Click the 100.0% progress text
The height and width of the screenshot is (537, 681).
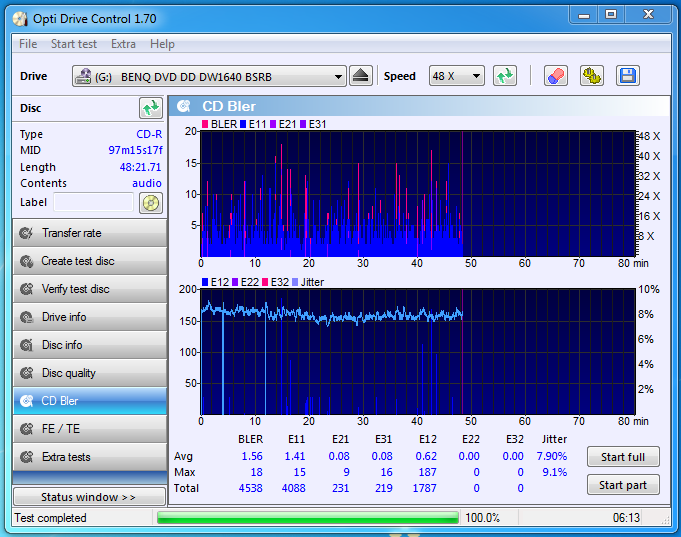(x=483, y=518)
